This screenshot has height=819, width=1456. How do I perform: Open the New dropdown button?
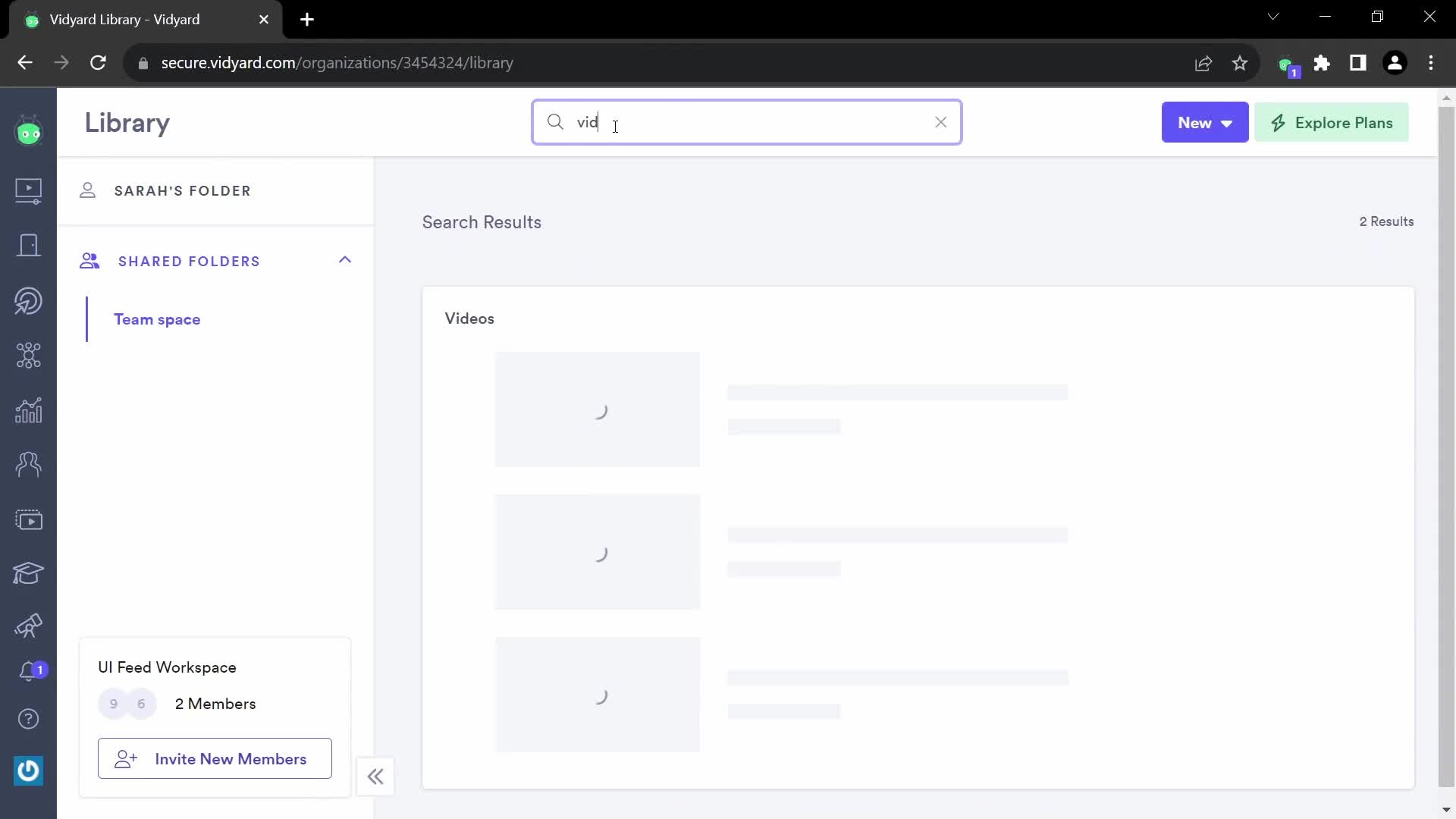click(x=1205, y=123)
